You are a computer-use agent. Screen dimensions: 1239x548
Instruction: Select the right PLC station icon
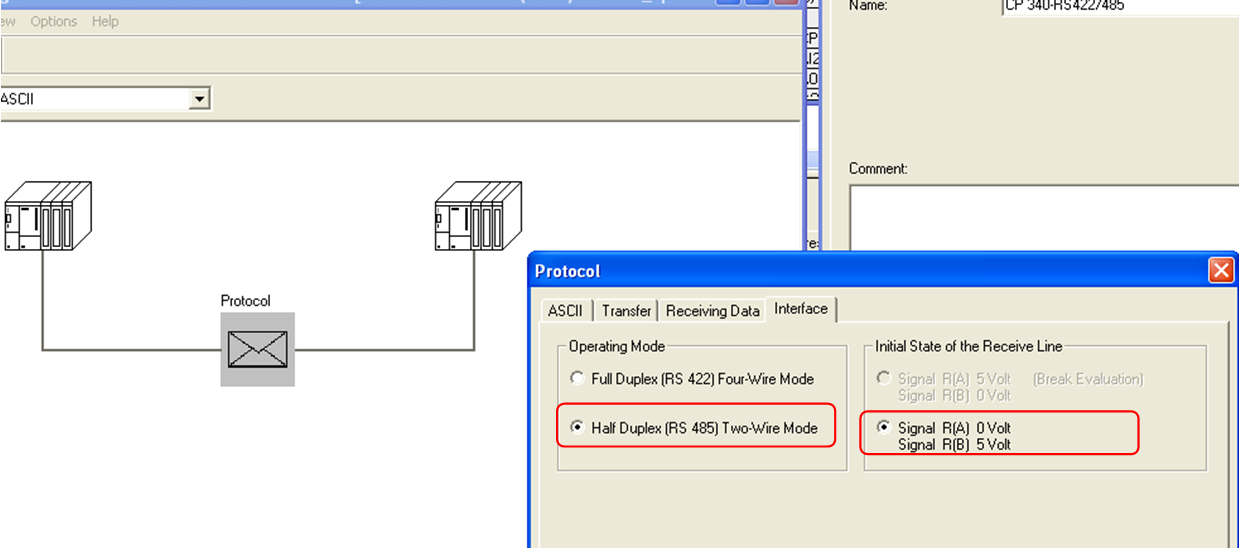[x=477, y=215]
